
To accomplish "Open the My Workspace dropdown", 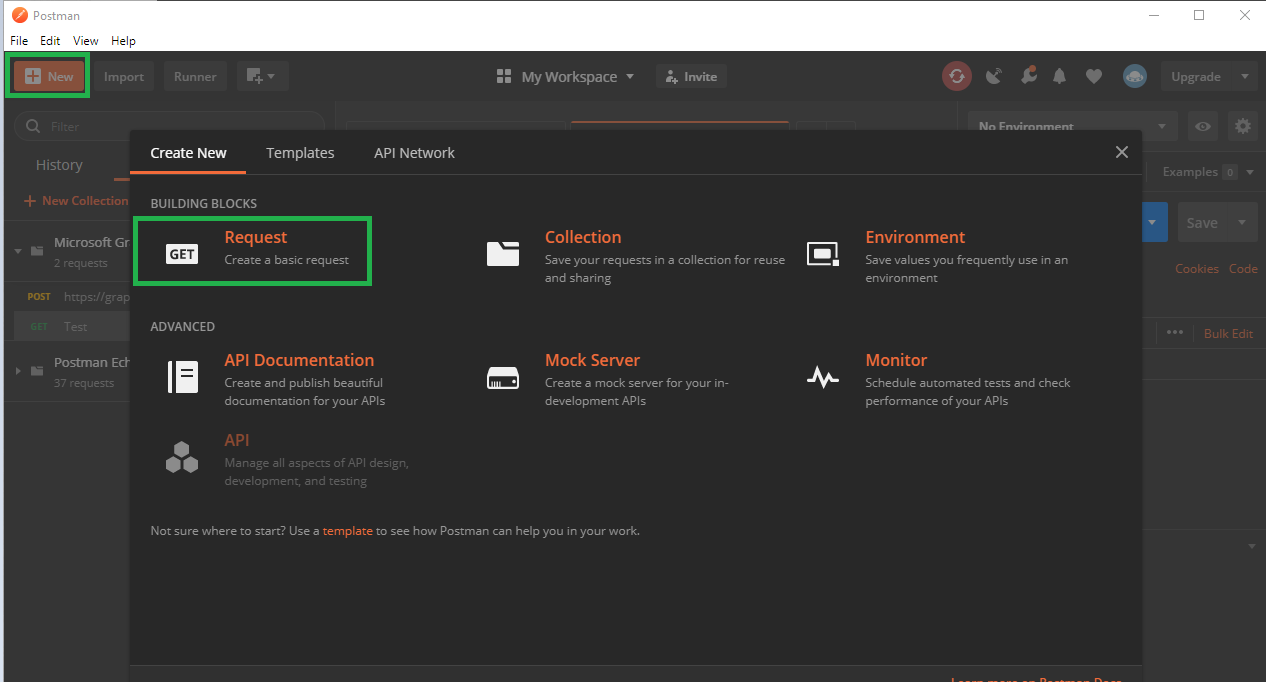I will (565, 77).
